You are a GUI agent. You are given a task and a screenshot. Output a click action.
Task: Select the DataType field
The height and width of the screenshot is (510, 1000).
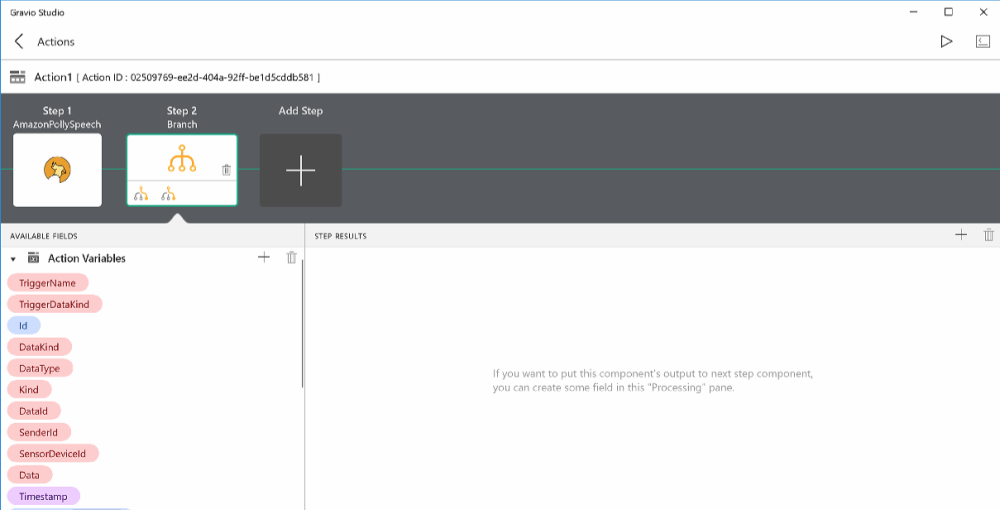[40, 368]
